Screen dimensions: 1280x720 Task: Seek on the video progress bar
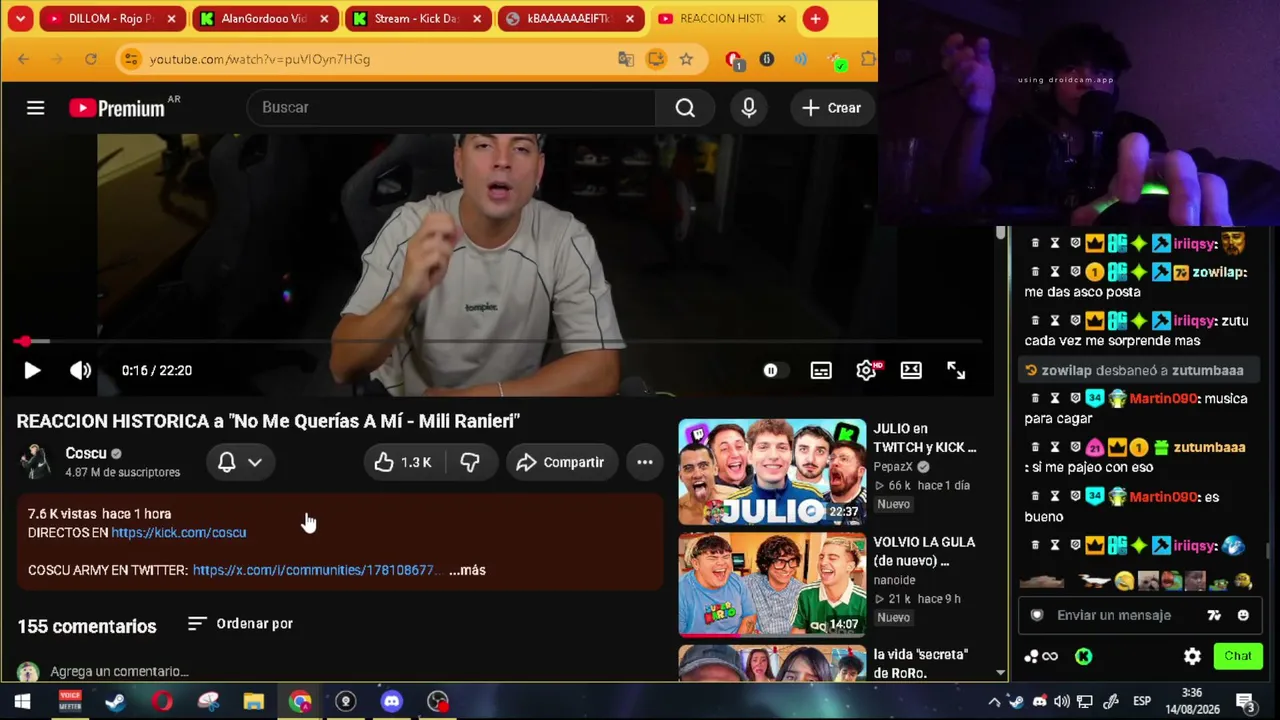[497, 342]
